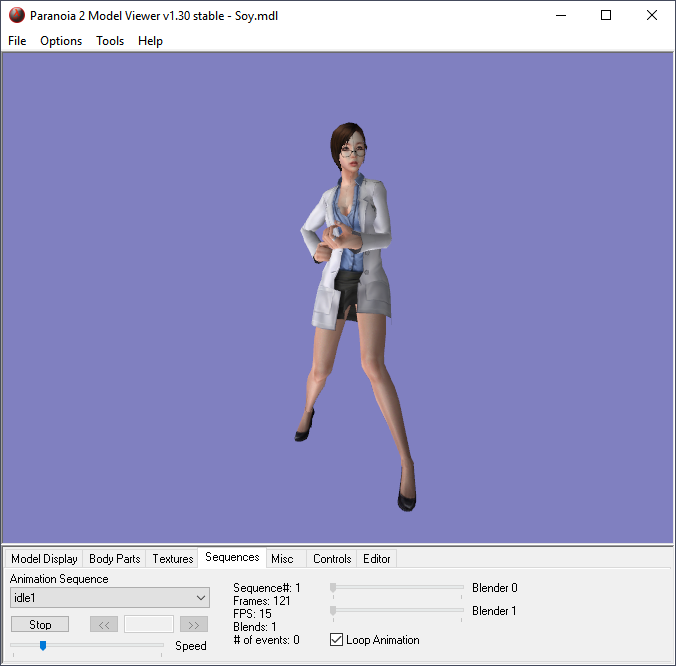Close the Model Viewer window
The height and width of the screenshot is (666, 676).
652,16
